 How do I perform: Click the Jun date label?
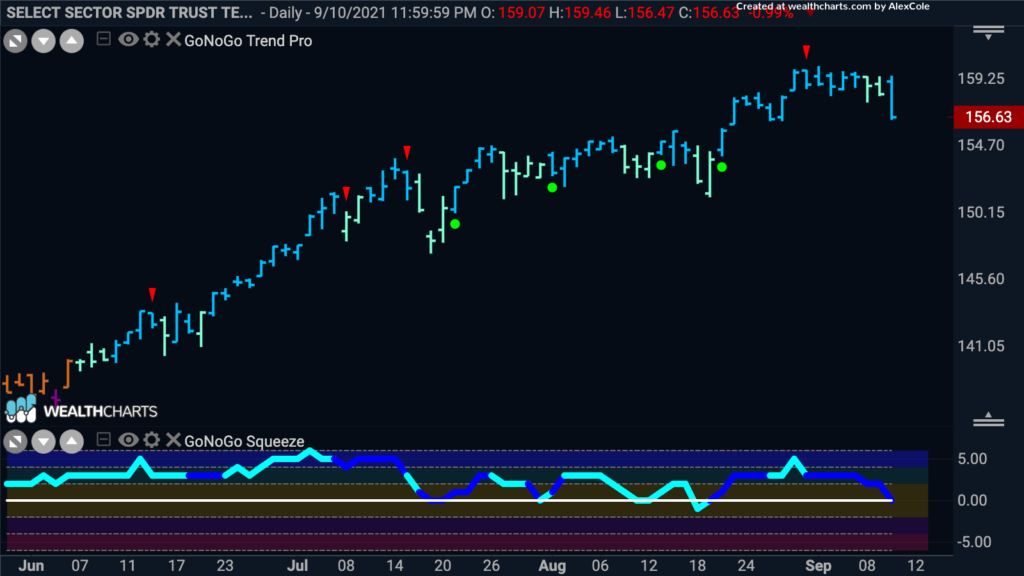tap(31, 566)
